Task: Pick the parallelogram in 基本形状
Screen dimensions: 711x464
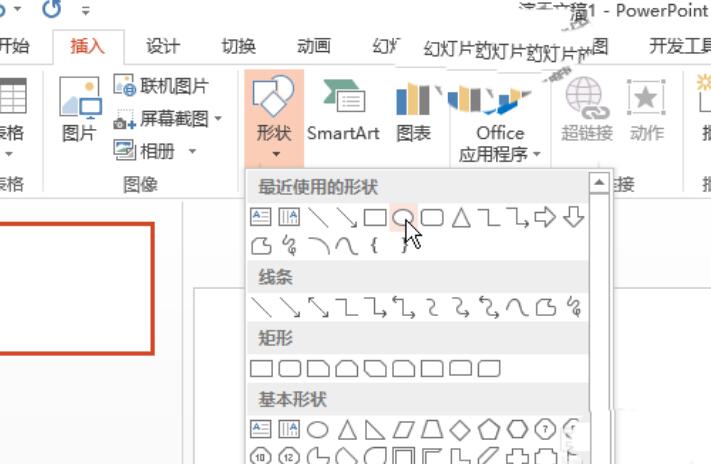Action: [x=404, y=430]
